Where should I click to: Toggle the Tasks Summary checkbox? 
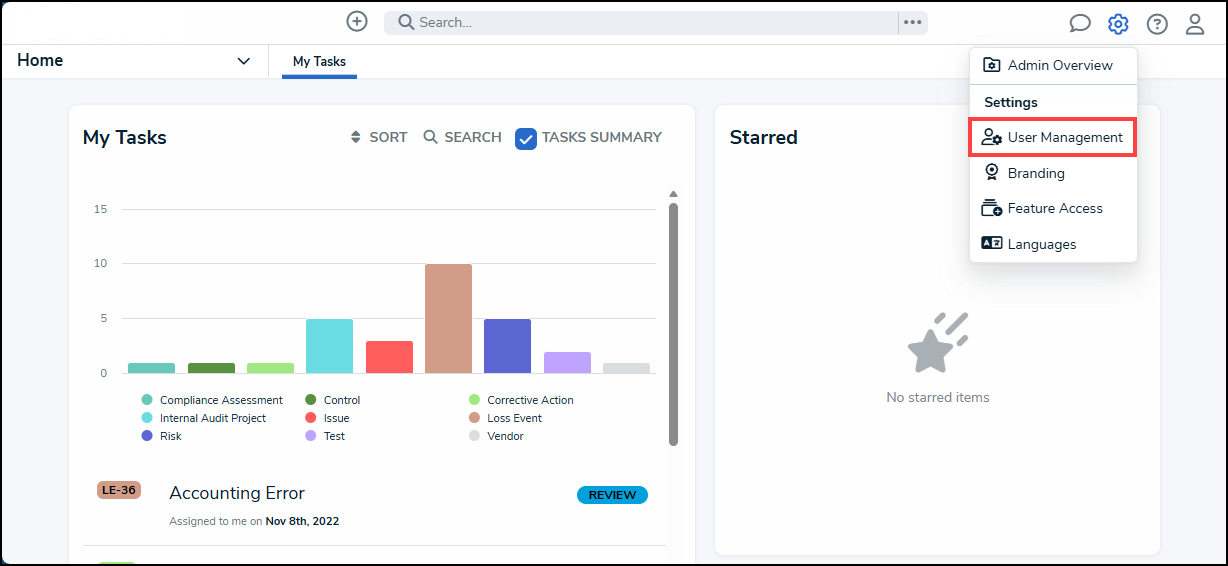coord(526,138)
